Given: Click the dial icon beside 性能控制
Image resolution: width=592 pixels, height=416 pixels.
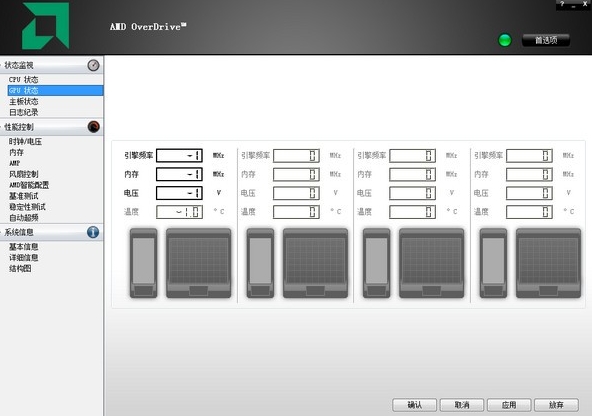Looking at the screenshot, I should 93,127.
